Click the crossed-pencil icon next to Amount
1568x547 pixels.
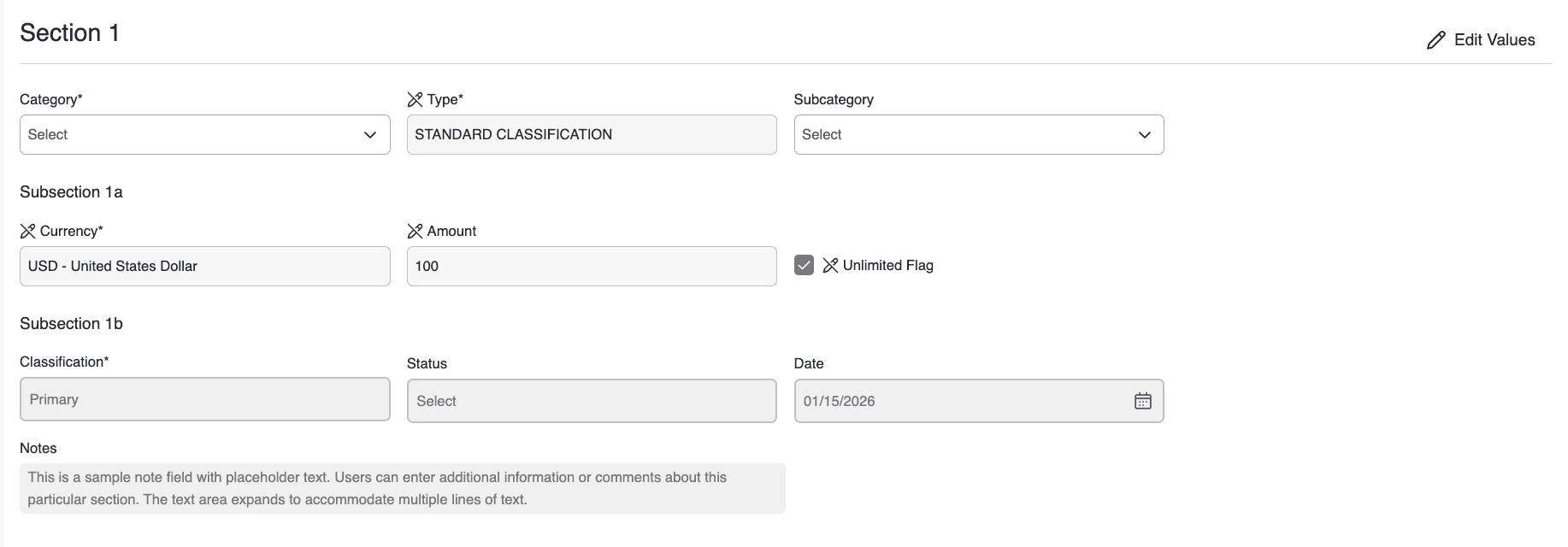tap(415, 232)
